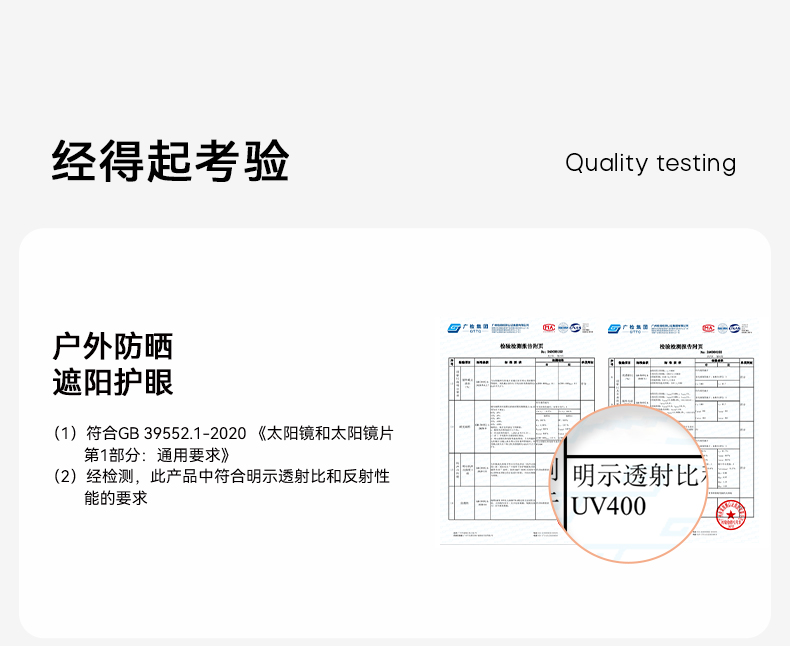Click the 户外防晒 title line
790x646 pixels.
pos(113,346)
